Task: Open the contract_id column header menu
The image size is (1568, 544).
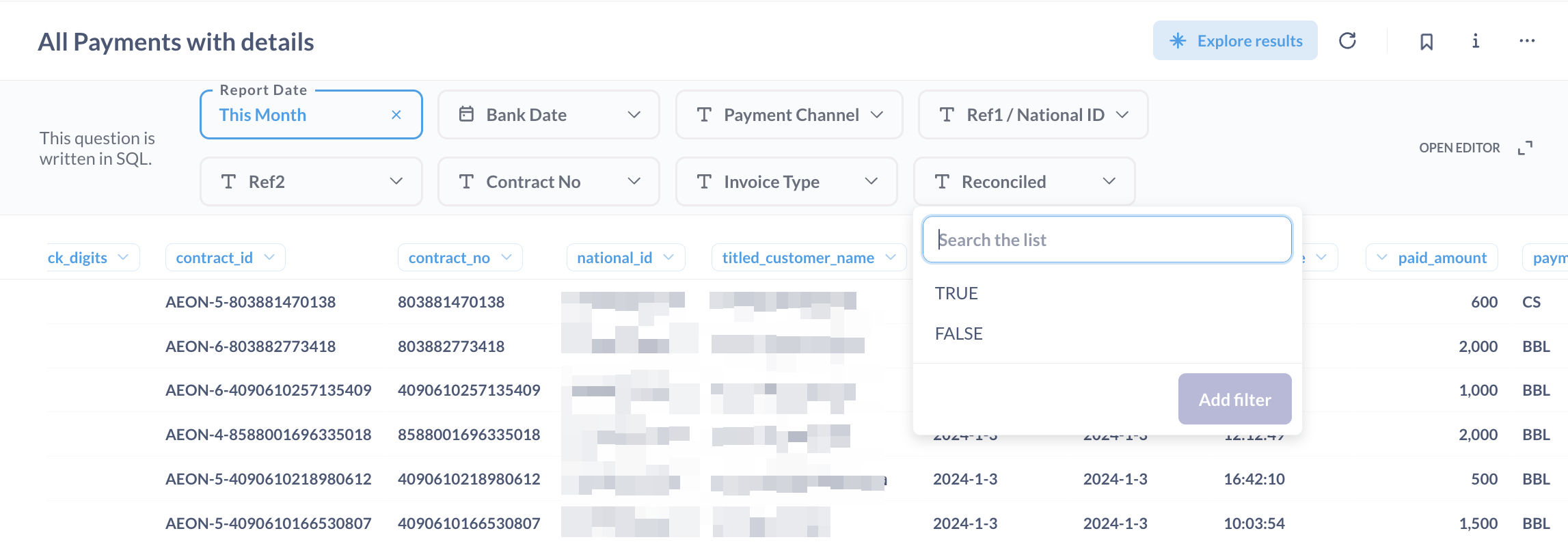Action: pos(269,258)
